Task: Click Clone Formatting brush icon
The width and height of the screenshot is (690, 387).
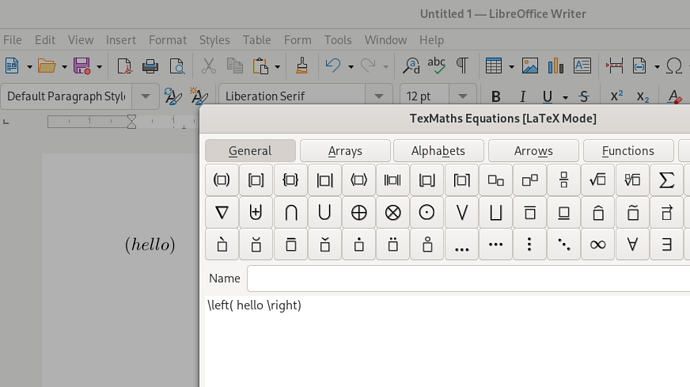Action: pos(302,66)
